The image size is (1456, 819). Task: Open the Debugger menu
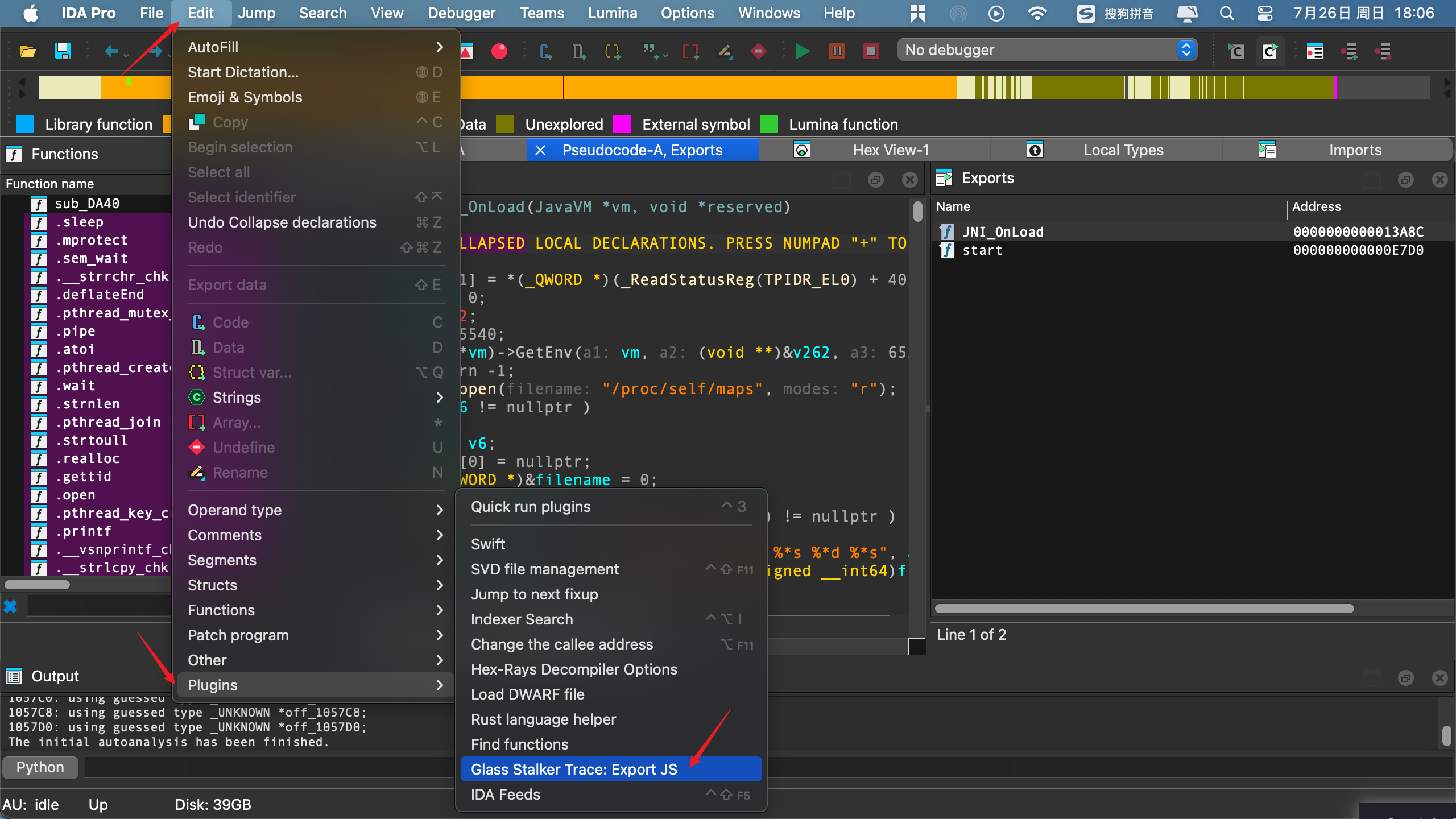(x=461, y=13)
